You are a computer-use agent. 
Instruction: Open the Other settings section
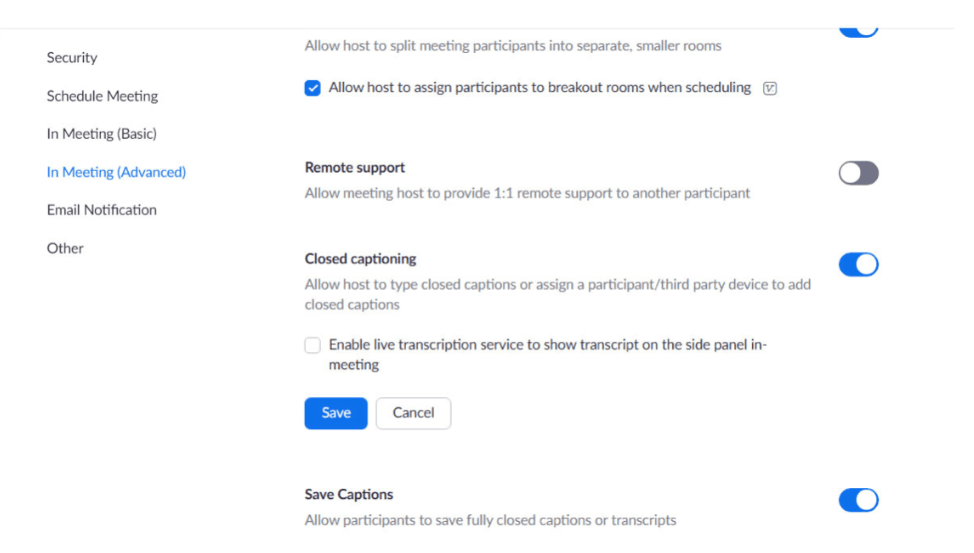point(65,249)
